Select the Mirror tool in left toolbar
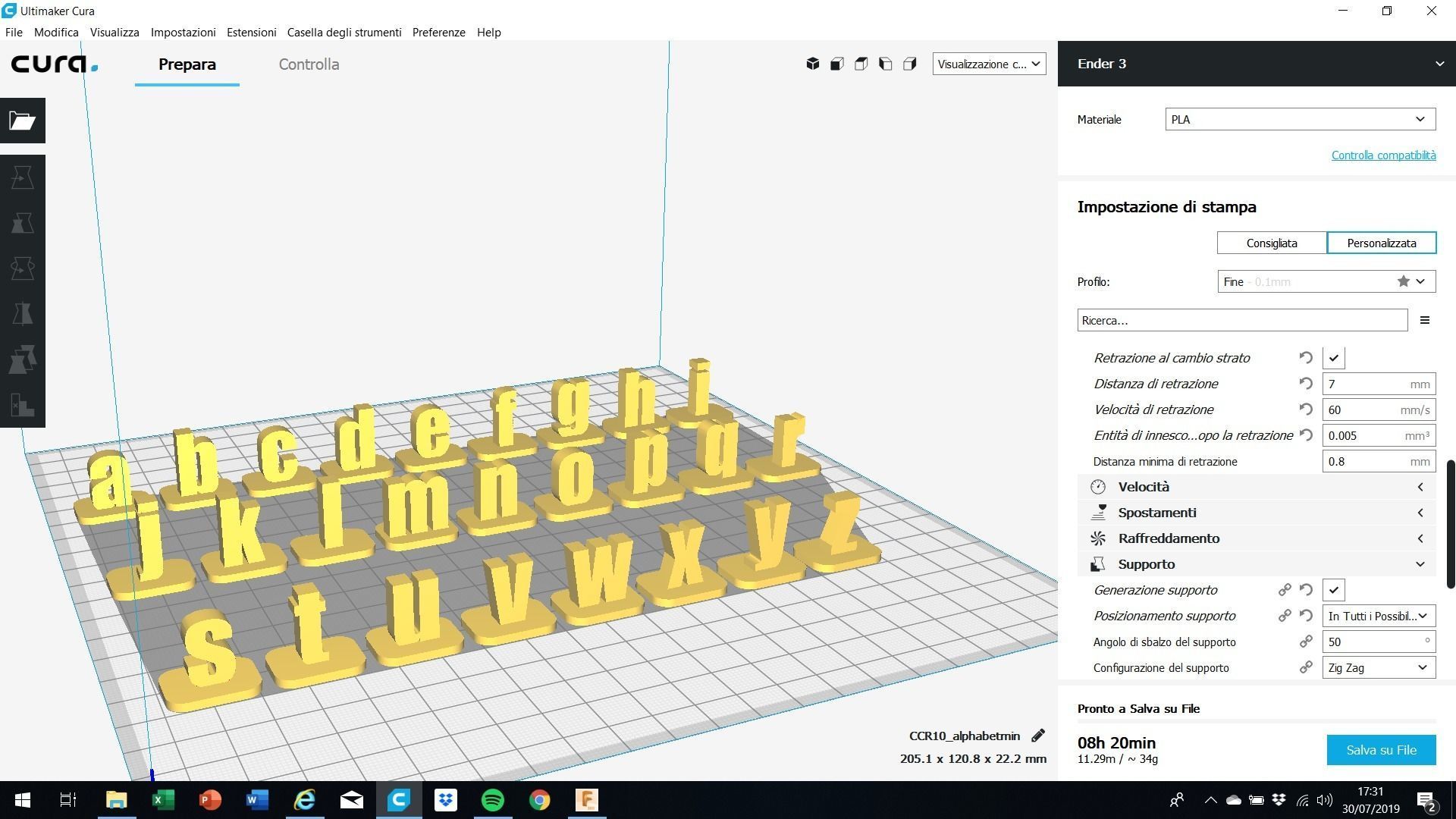 [23, 314]
